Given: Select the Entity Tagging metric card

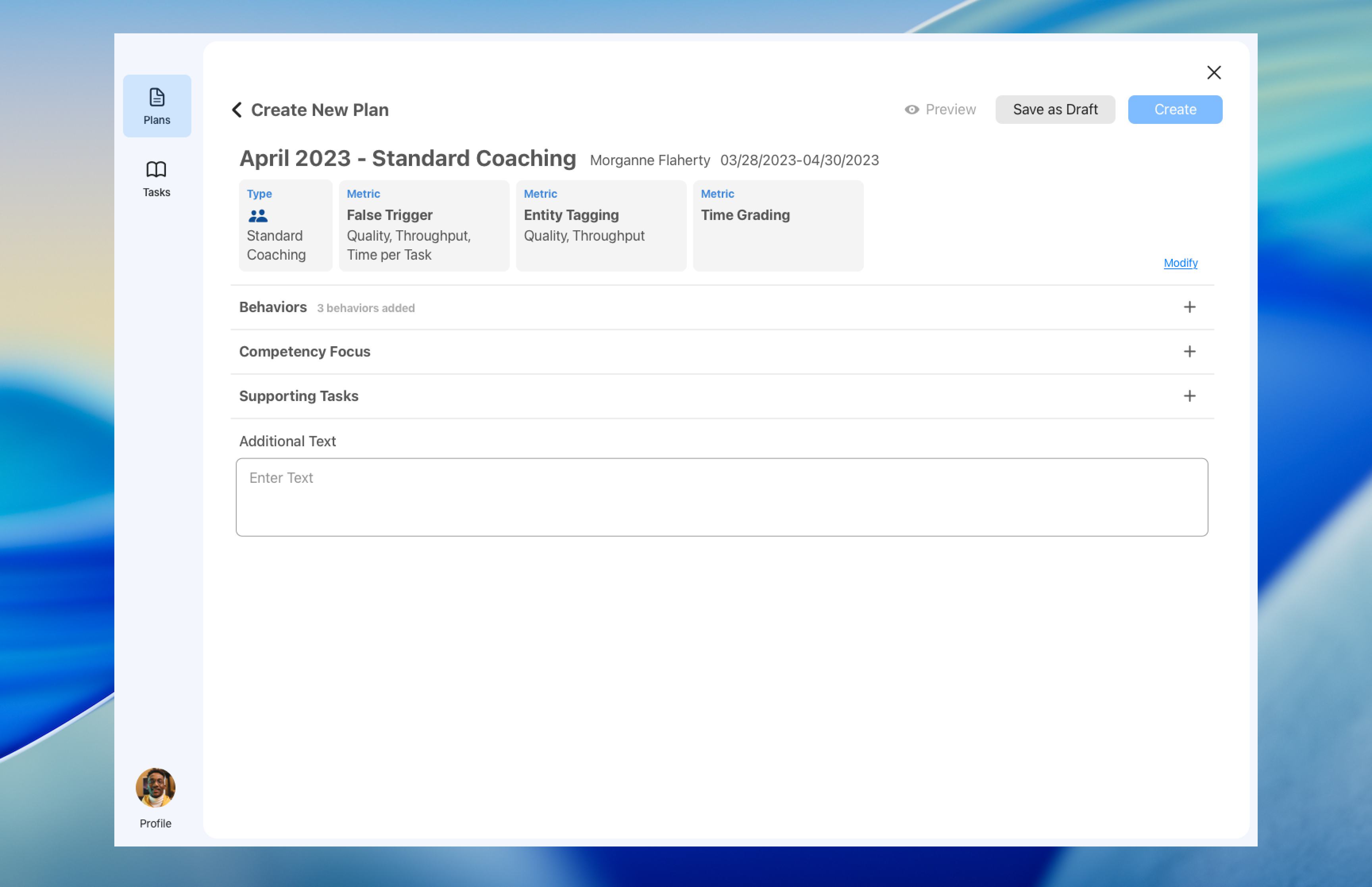Looking at the screenshot, I should coord(601,226).
